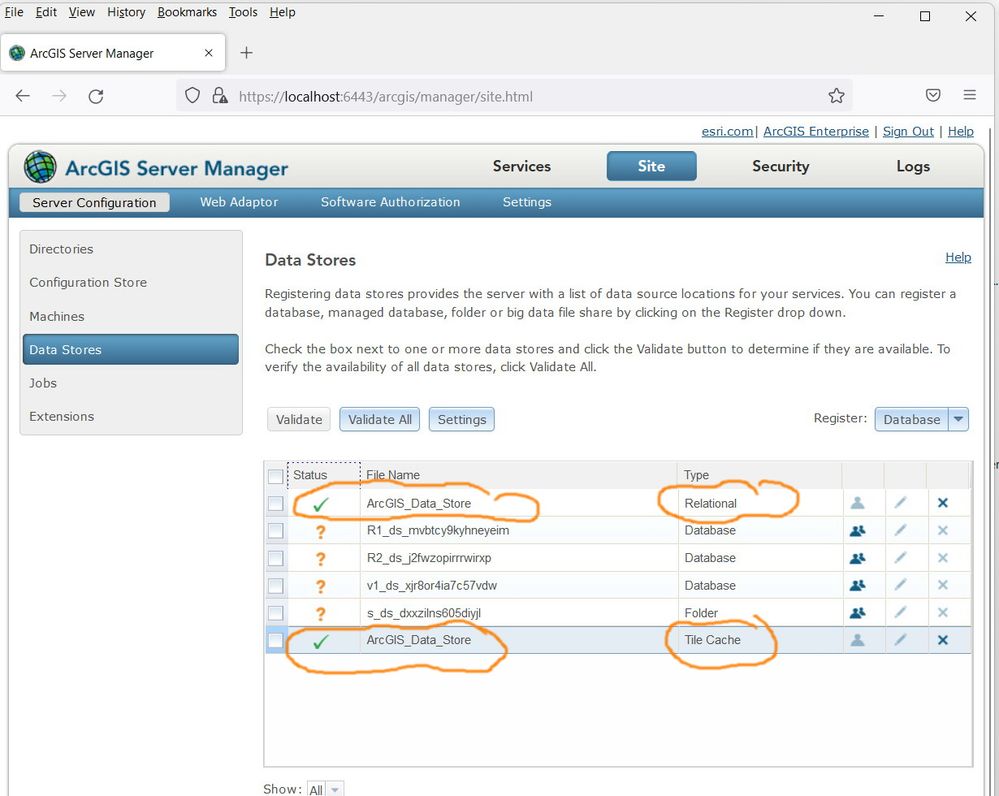Click the sharing icon for R1_ds_mvbtcy9kyhneyeim

(857, 531)
